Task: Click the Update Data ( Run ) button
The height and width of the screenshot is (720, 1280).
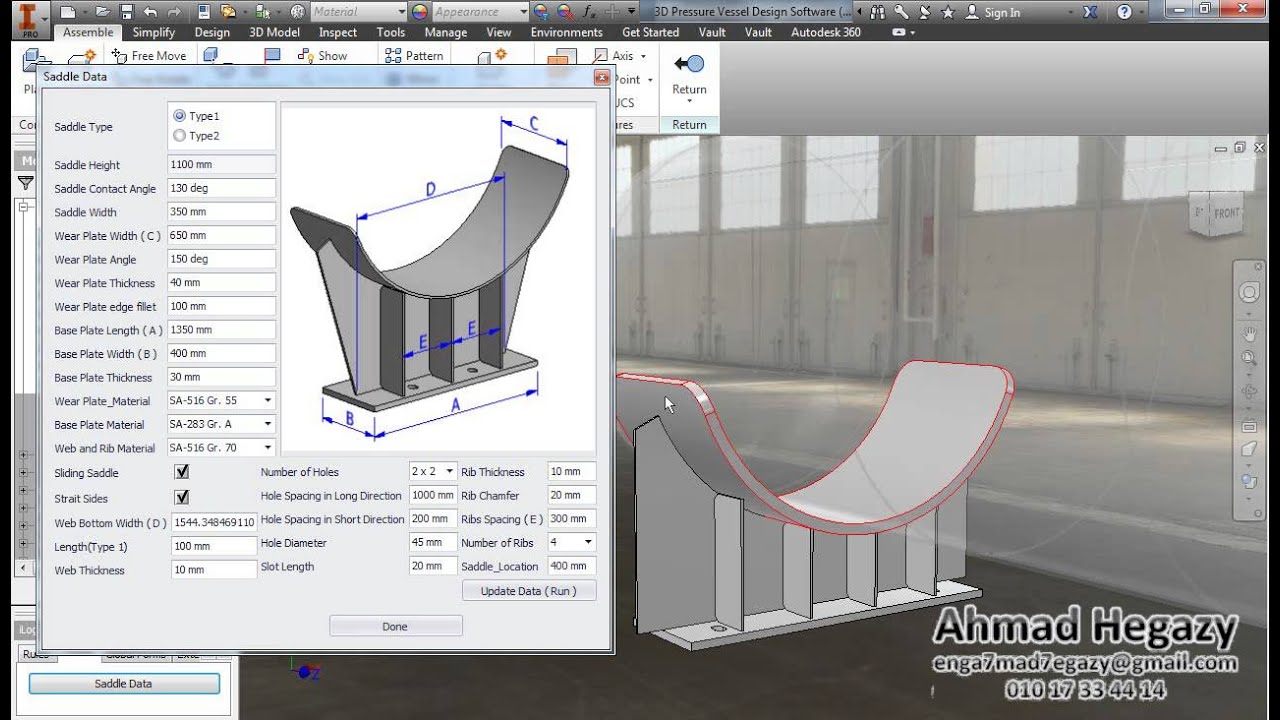Action: tap(529, 591)
